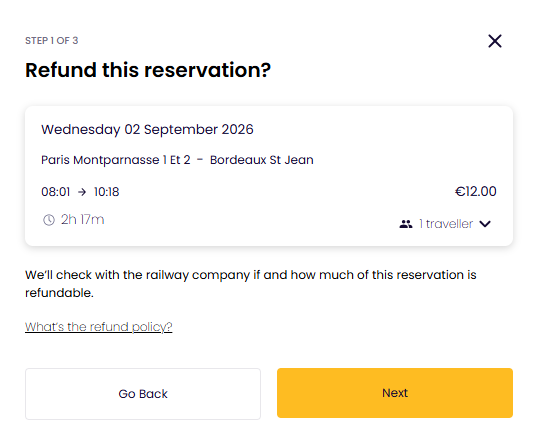Image resolution: width=541 pixels, height=445 pixels.
Task: Close the refund dialog with the X icon
Action: 495,41
